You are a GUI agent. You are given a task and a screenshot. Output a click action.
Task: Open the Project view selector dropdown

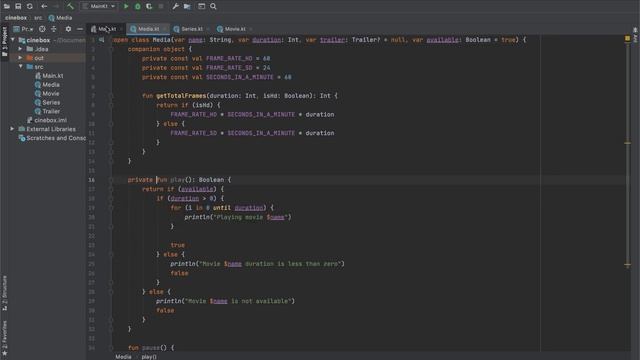23,29
